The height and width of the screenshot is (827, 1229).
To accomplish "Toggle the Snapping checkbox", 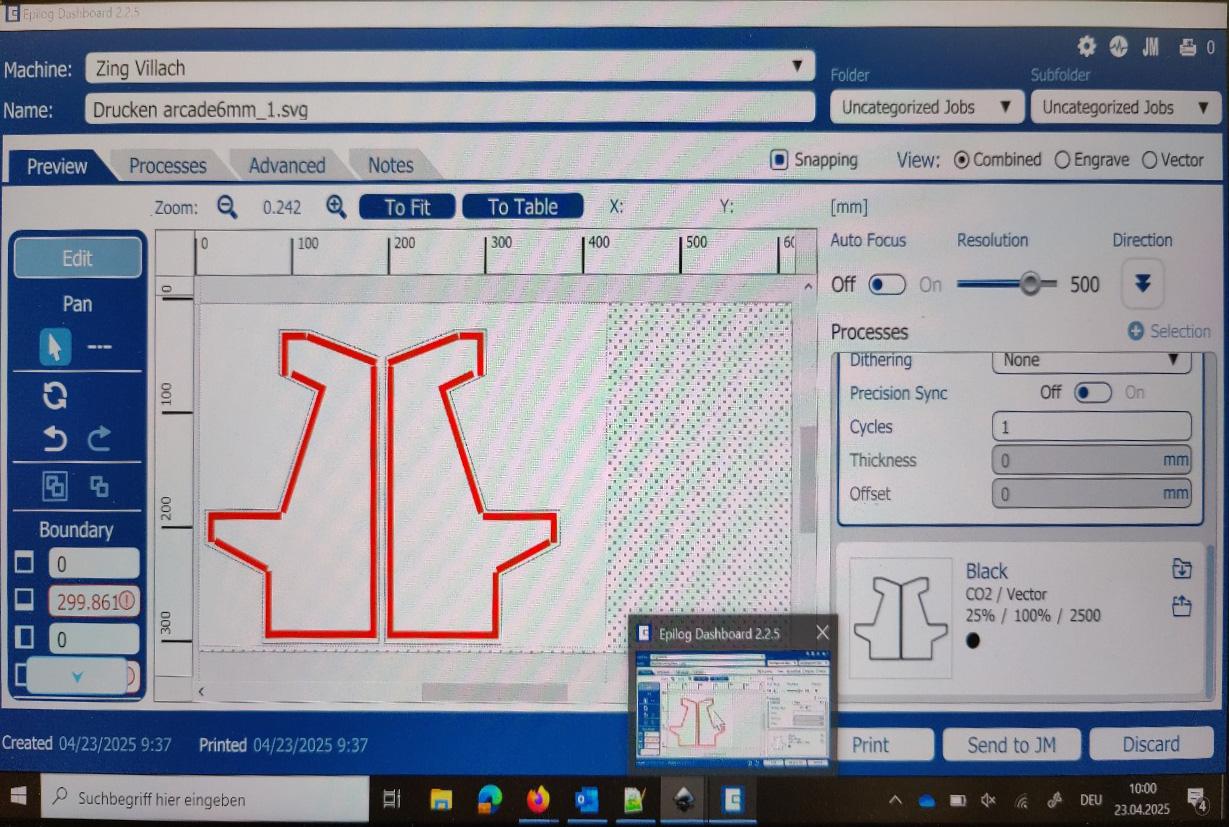I will [779, 160].
